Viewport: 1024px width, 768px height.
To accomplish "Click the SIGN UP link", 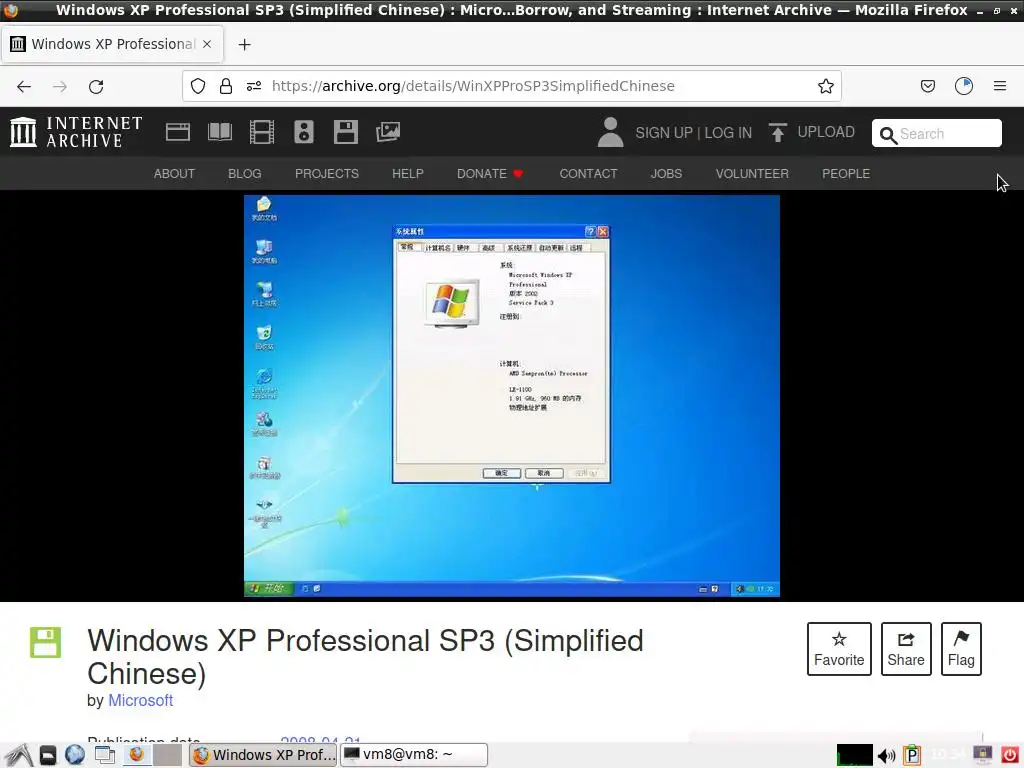I will (664, 133).
